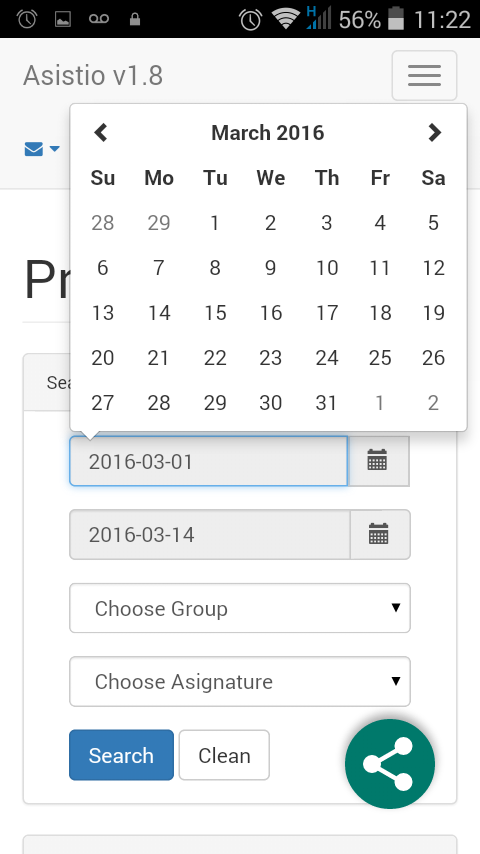Pick March 31 in the date picker
This screenshot has width=480, height=854.
tap(326, 403)
